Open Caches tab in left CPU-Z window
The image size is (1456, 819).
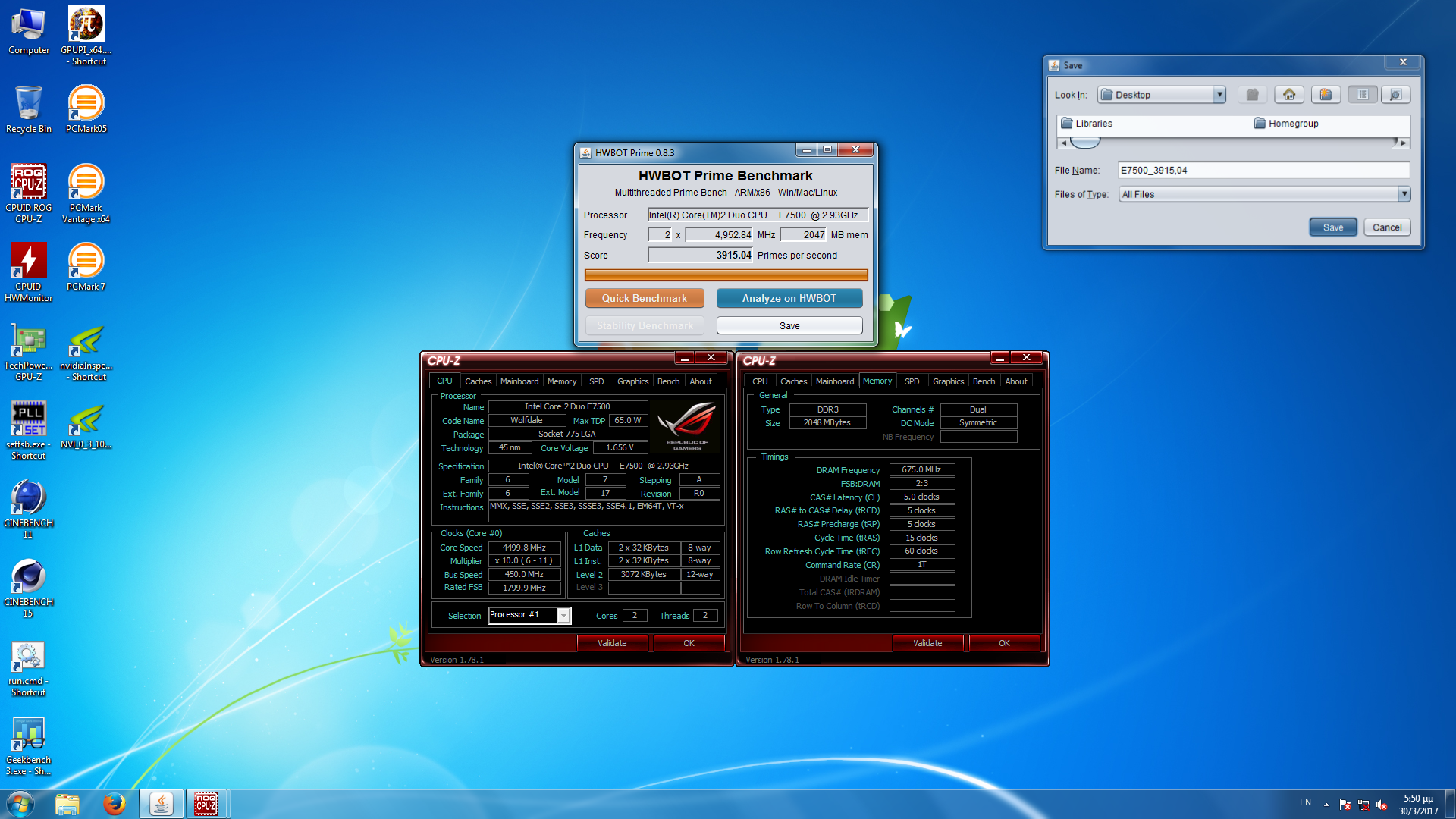478,381
